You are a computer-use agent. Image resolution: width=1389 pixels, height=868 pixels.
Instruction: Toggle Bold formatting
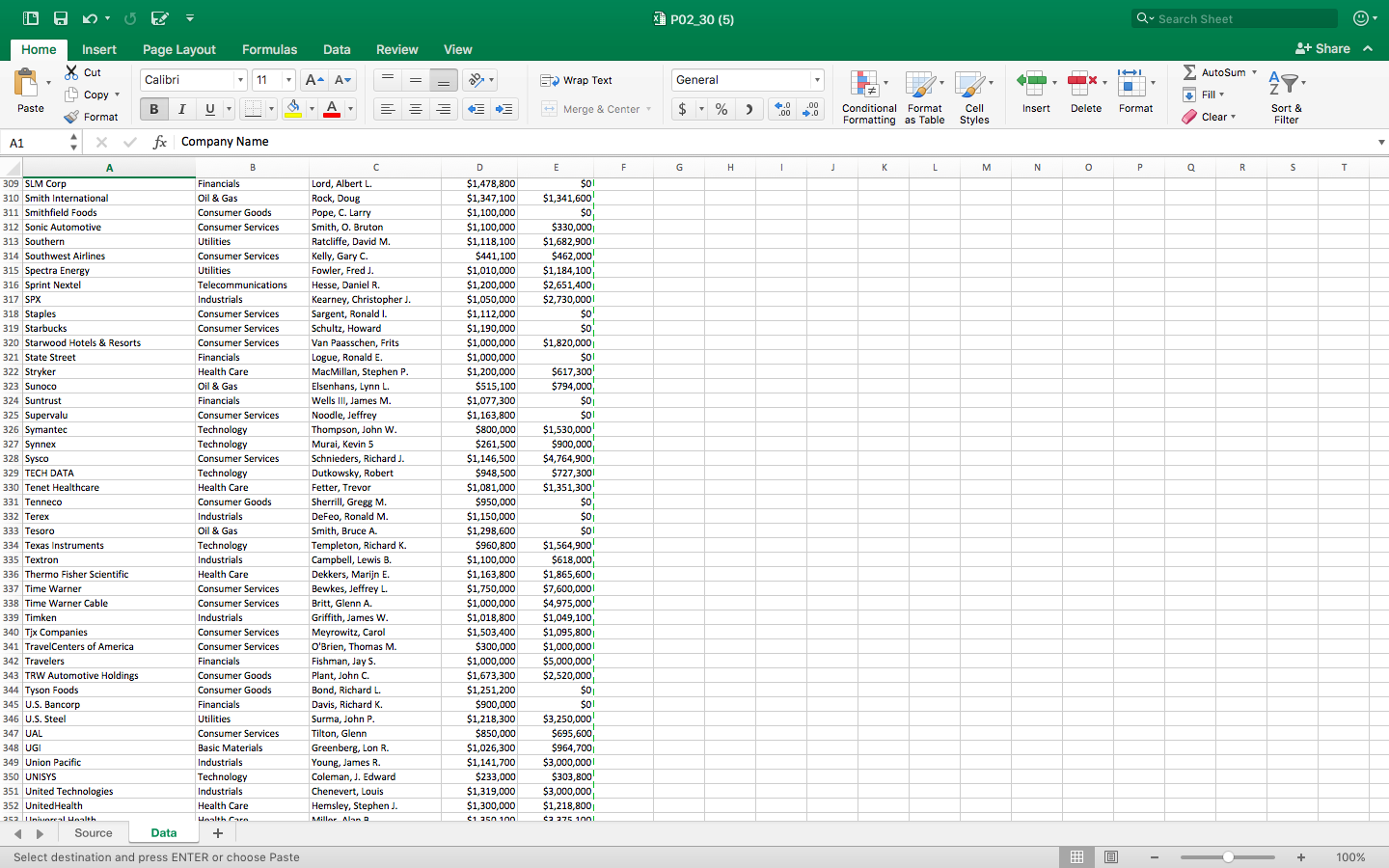(x=153, y=109)
